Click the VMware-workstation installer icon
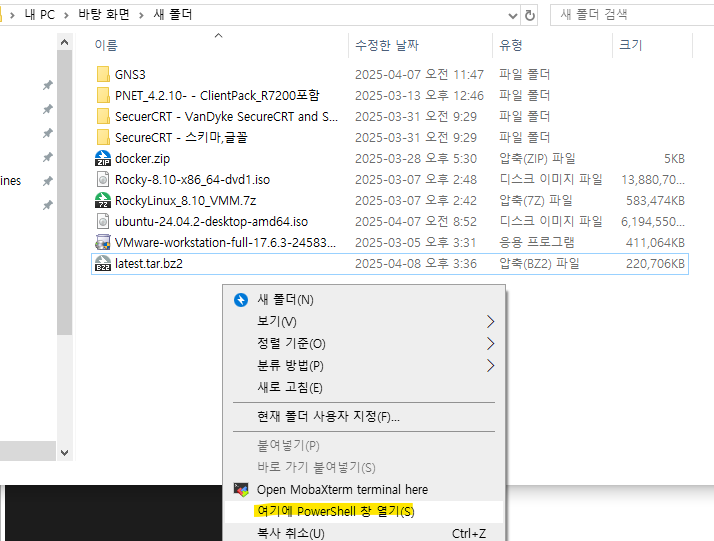714x541 pixels. pyautogui.click(x=103, y=242)
